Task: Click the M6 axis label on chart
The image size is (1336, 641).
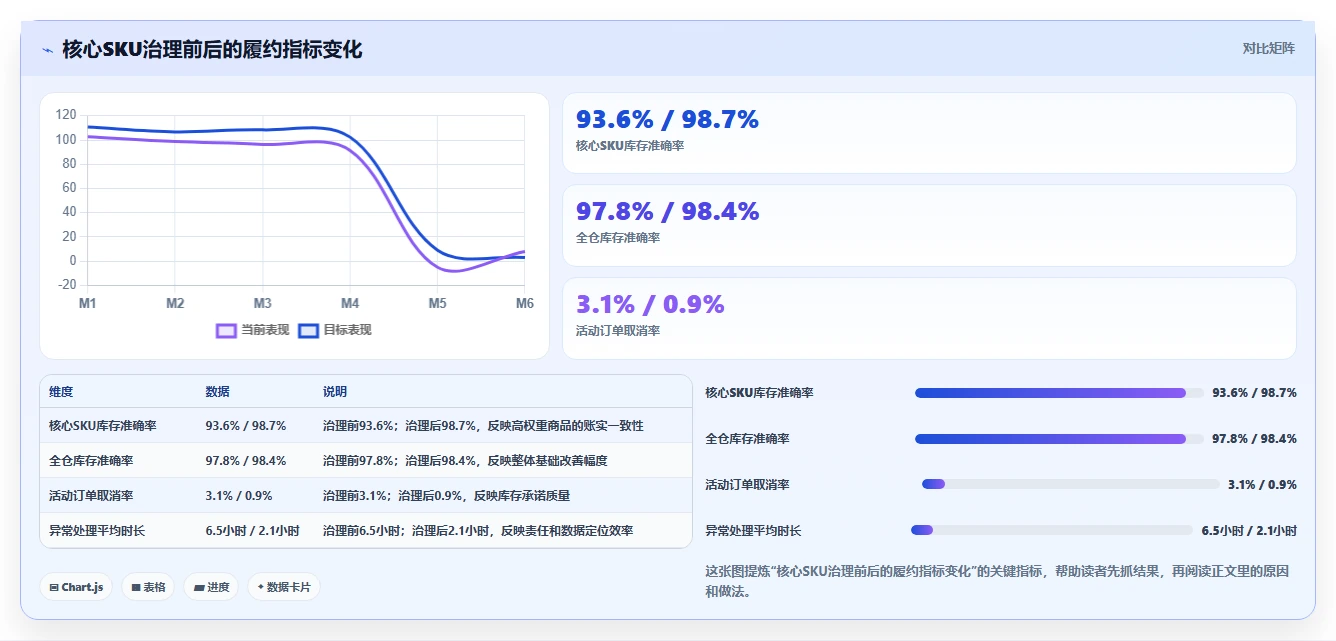Action: coord(524,303)
